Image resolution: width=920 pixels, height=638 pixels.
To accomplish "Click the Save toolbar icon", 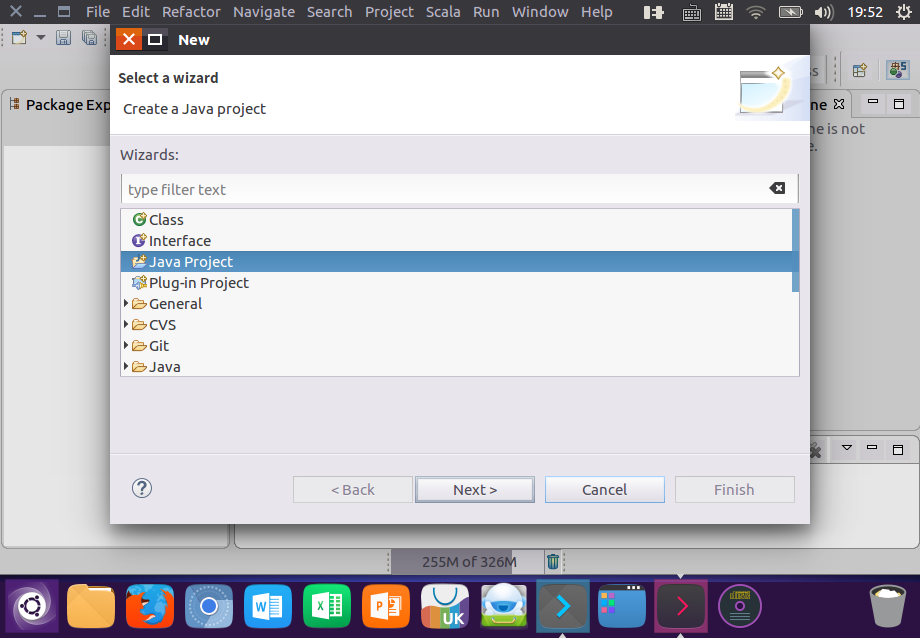I will click(x=63, y=38).
